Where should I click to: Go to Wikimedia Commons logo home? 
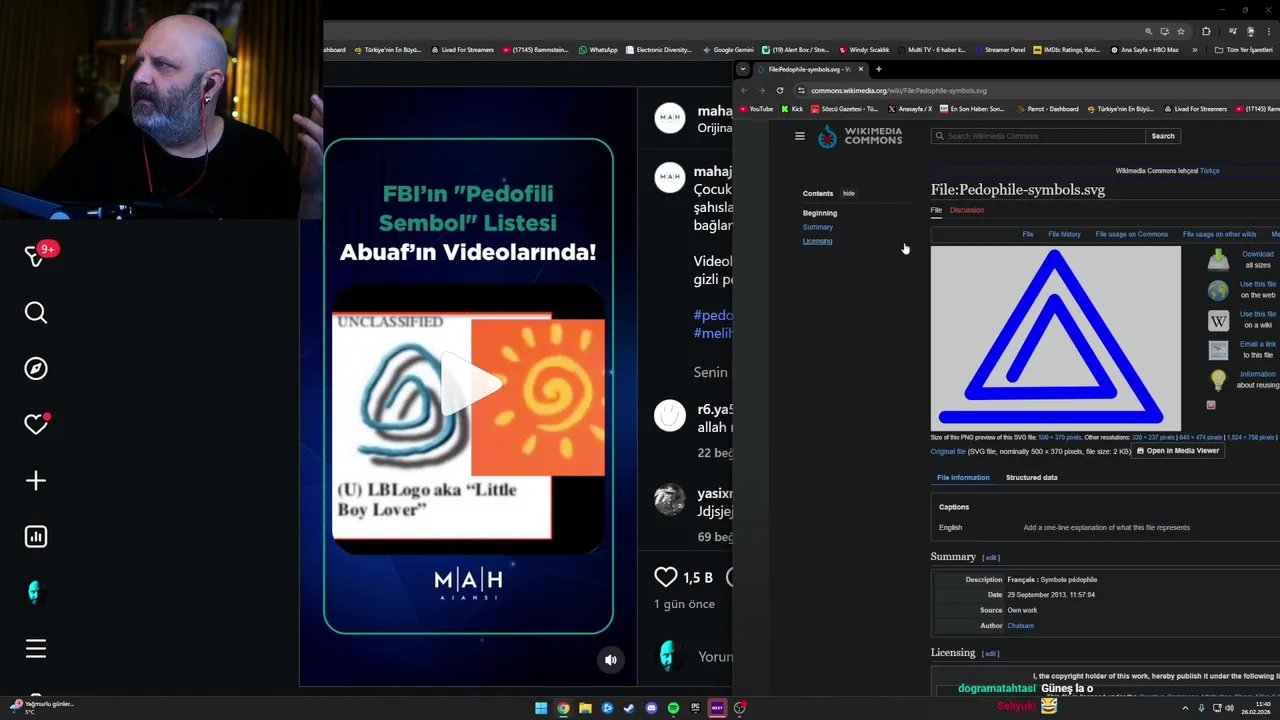[860, 136]
